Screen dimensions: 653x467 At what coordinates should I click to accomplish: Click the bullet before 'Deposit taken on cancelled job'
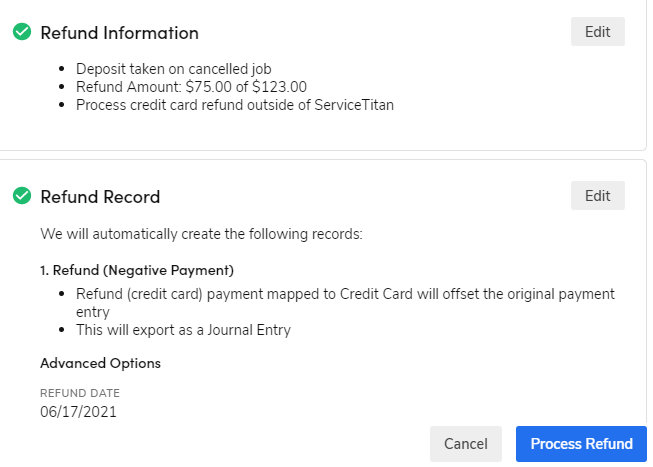point(63,69)
